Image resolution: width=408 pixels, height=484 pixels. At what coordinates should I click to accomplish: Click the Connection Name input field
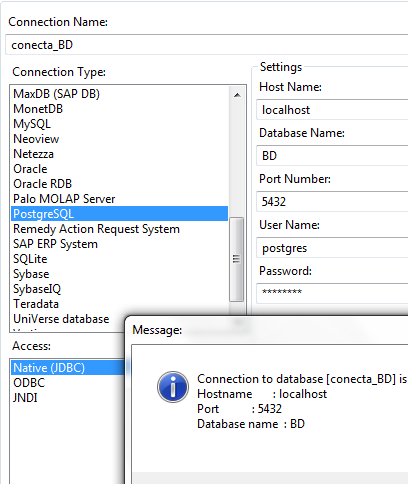click(207, 45)
